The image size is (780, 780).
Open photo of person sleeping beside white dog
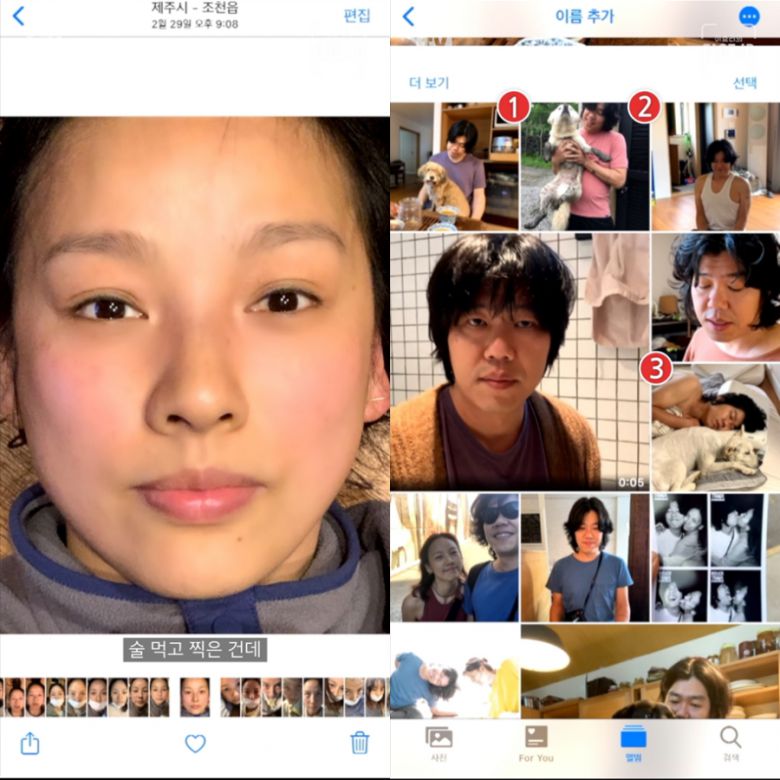[716, 427]
